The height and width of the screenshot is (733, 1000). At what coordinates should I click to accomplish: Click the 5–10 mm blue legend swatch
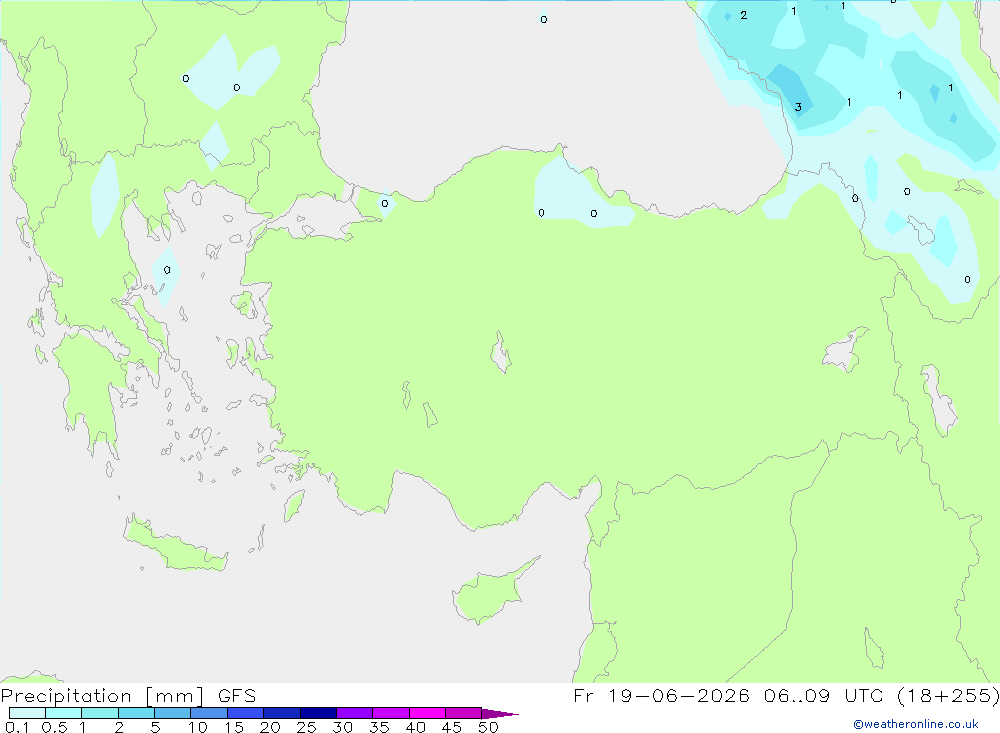tap(172, 713)
